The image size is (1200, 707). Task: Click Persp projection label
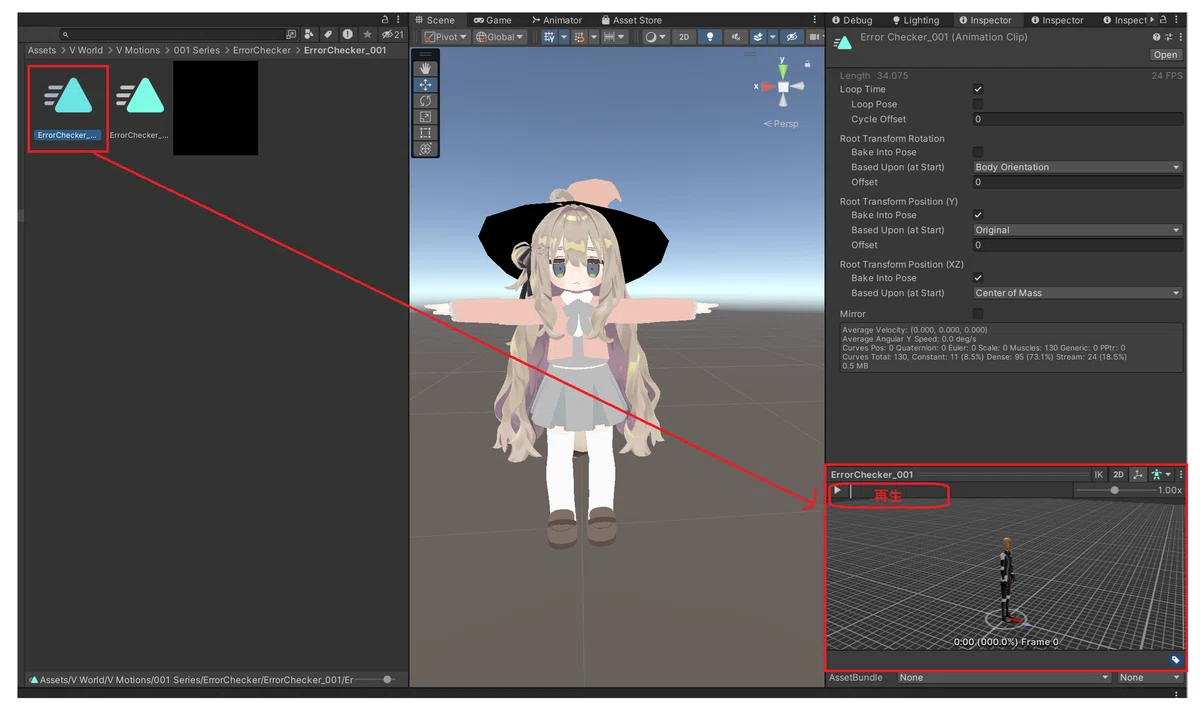point(781,124)
